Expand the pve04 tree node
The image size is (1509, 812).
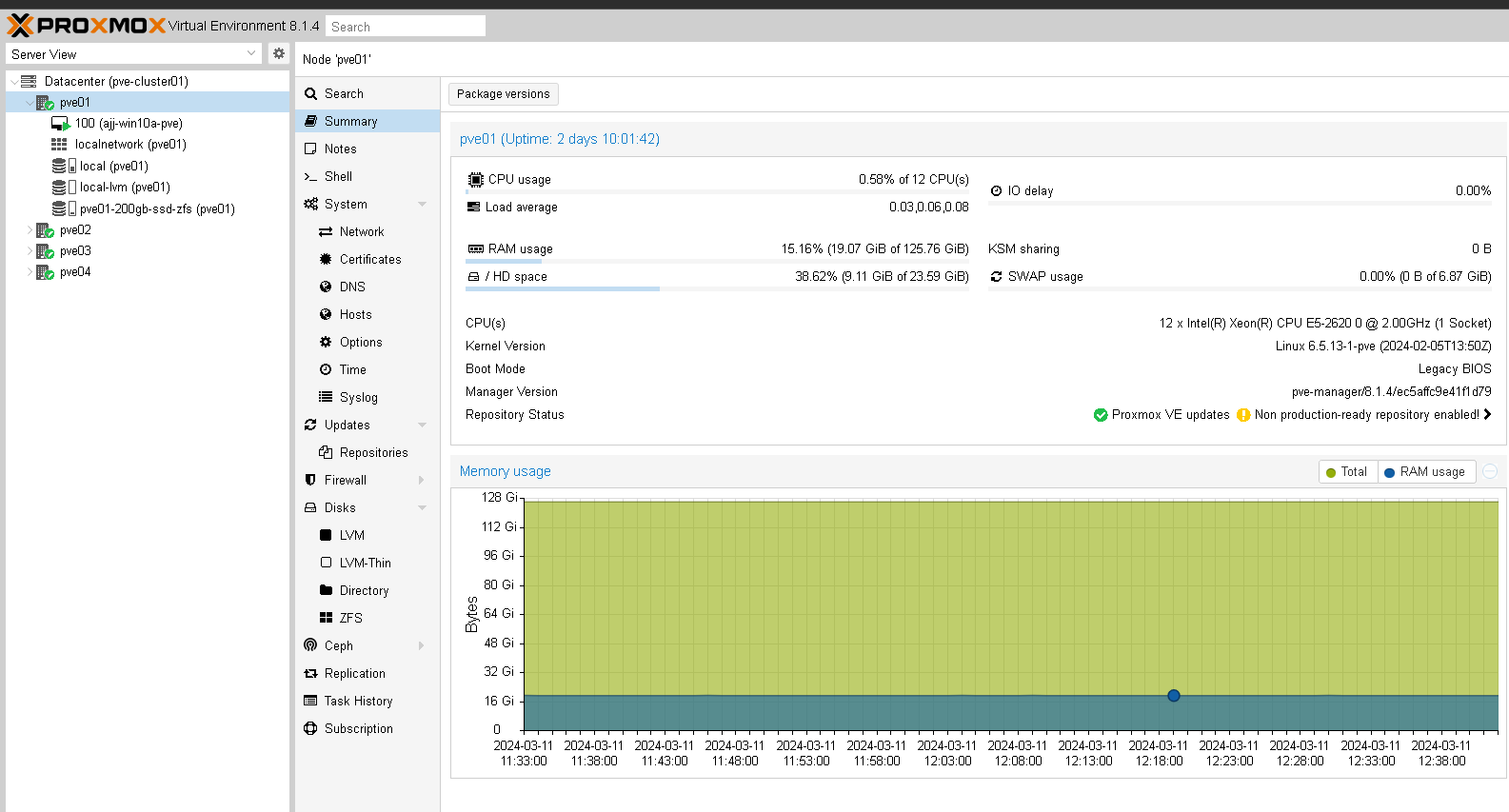(29, 272)
